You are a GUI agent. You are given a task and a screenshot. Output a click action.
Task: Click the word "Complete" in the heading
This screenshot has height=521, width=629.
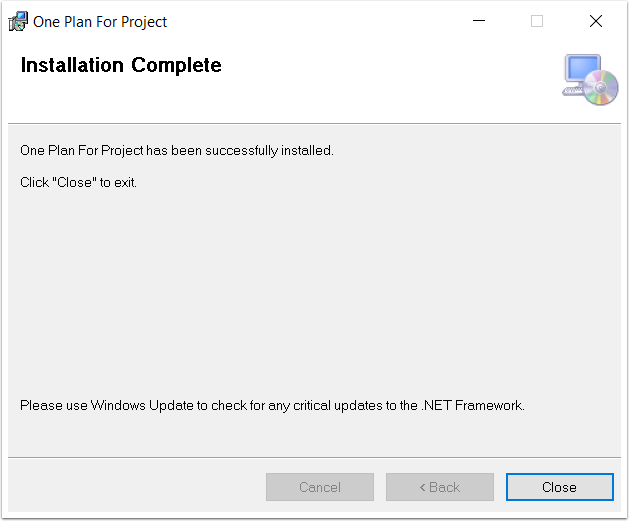tap(176, 65)
